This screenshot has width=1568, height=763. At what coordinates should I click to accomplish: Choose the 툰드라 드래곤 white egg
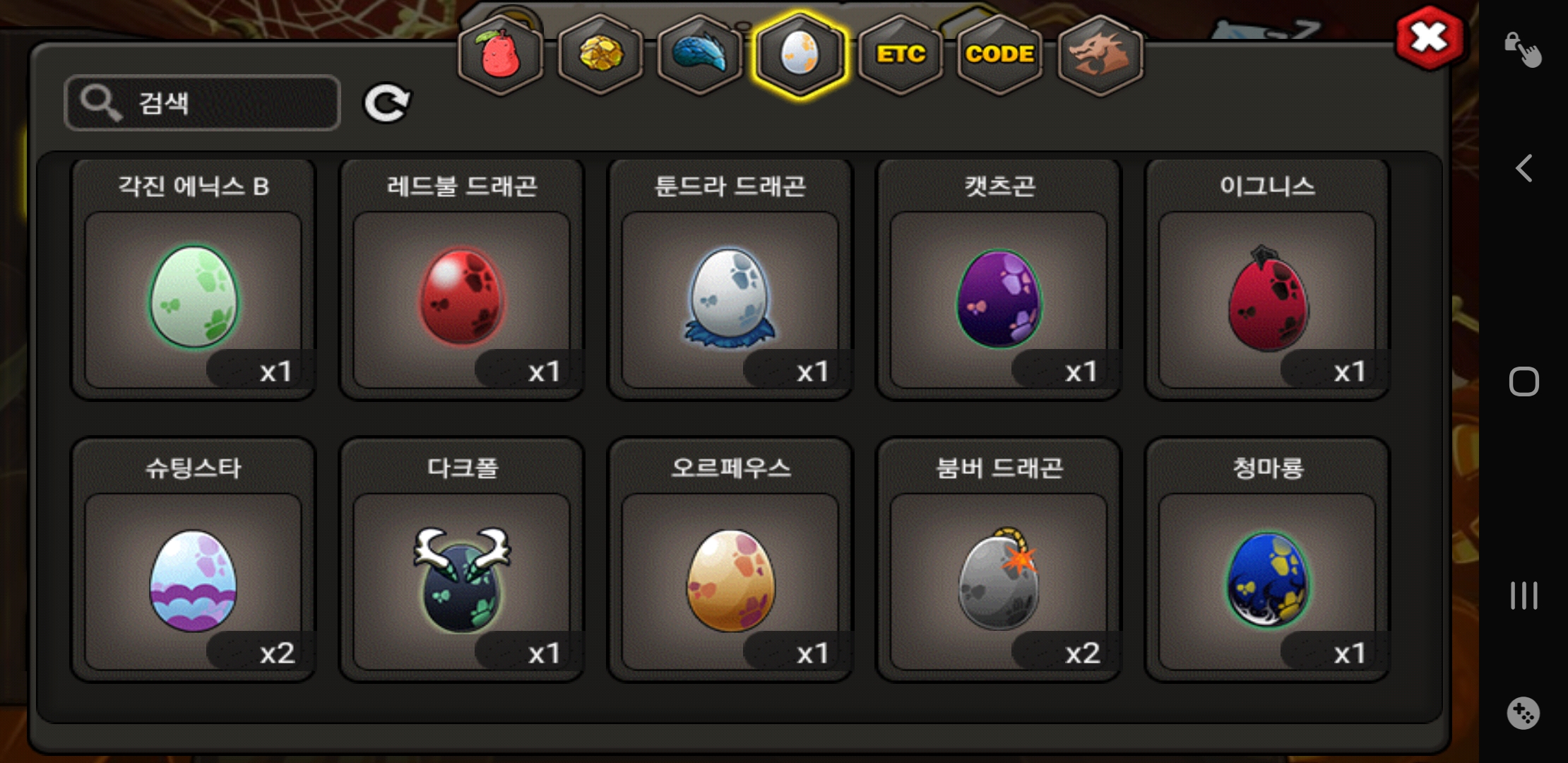click(730, 280)
